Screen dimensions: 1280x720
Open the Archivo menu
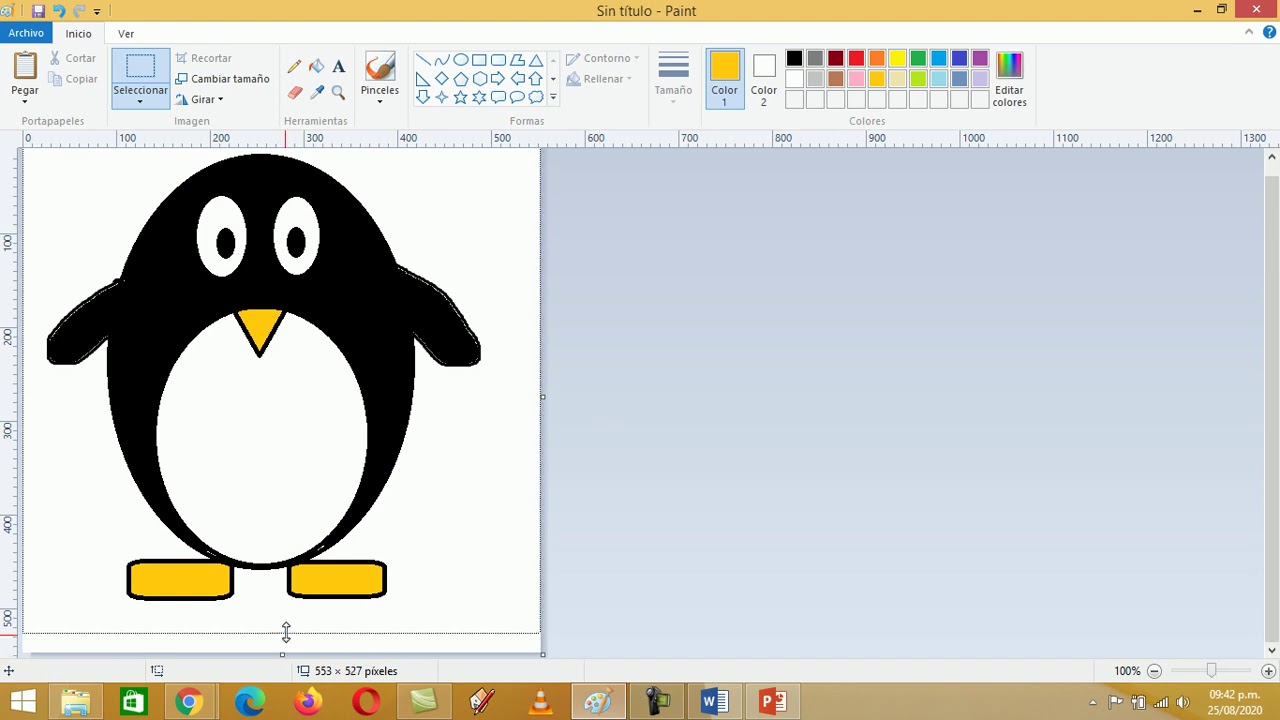26,33
